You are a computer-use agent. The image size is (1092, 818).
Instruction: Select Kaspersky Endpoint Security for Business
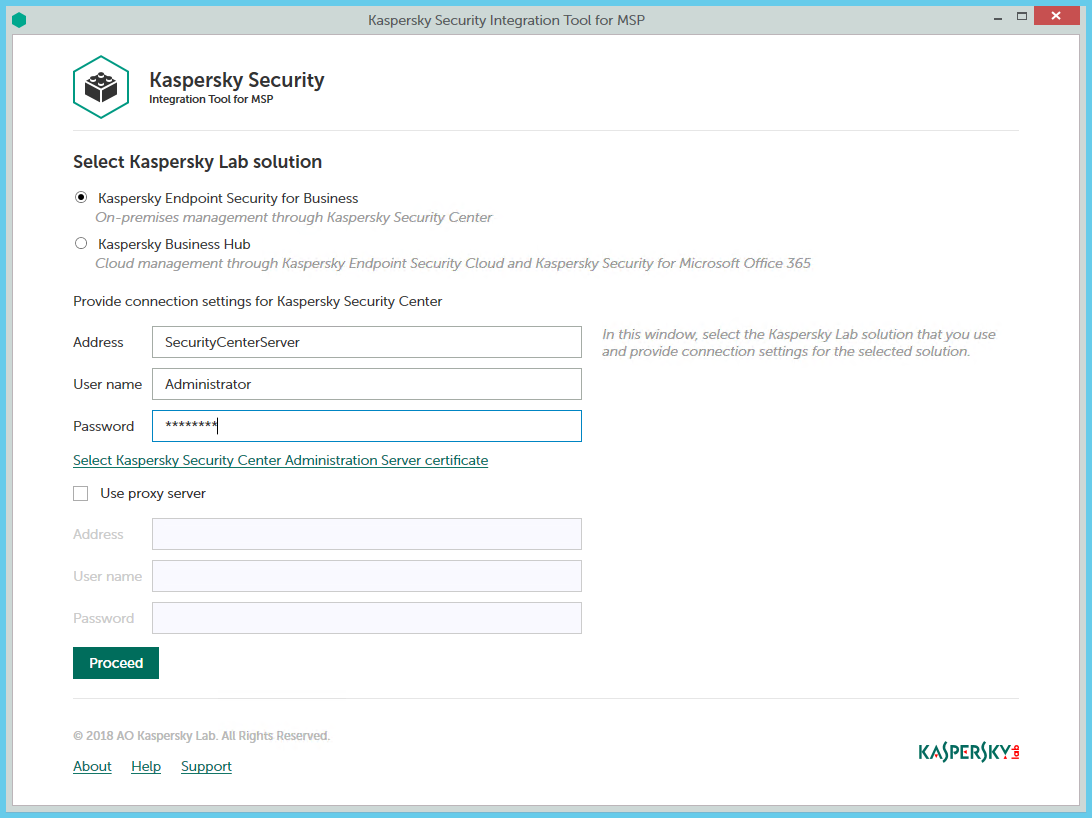click(81, 197)
